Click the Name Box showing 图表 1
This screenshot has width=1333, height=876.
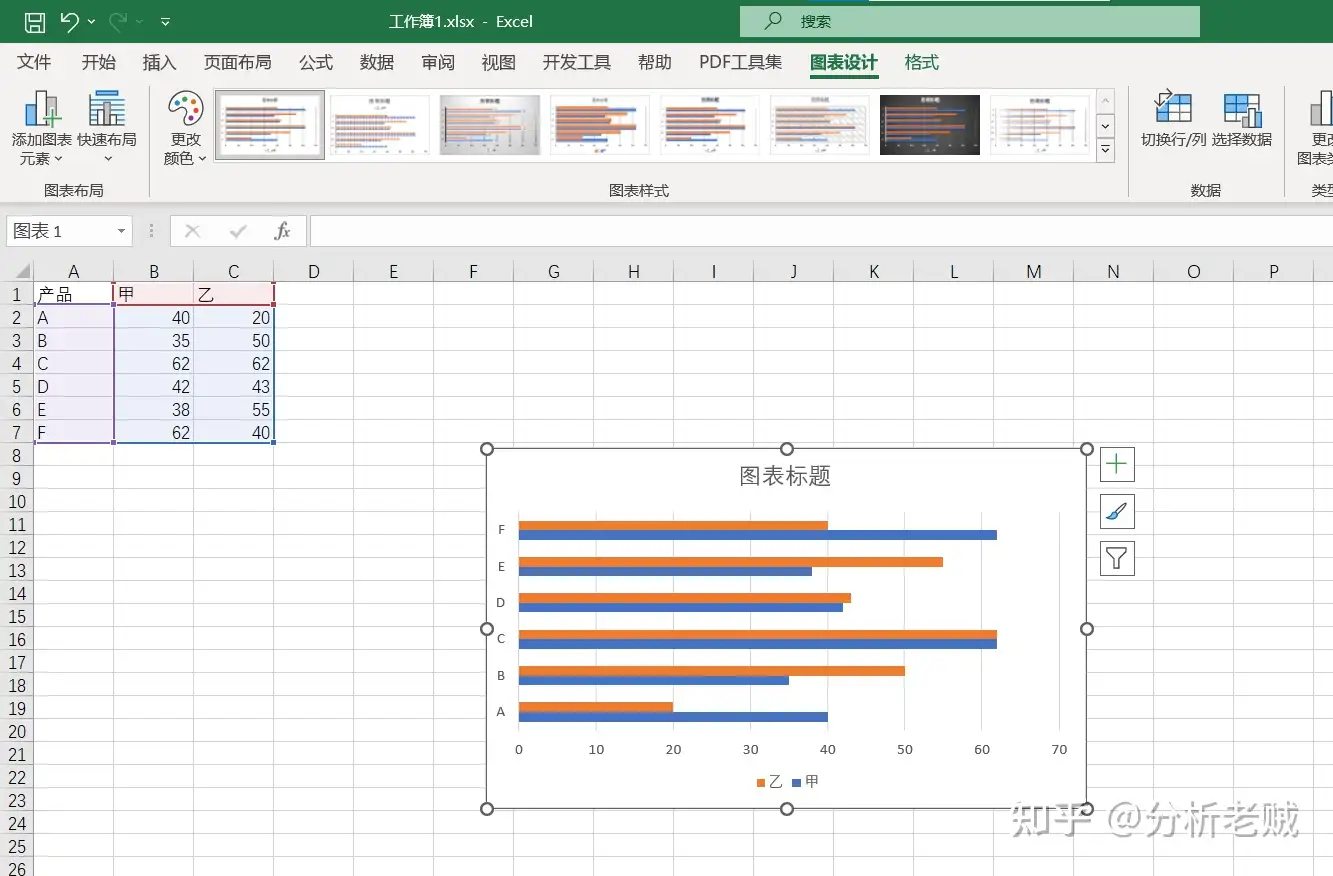pyautogui.click(x=60, y=231)
